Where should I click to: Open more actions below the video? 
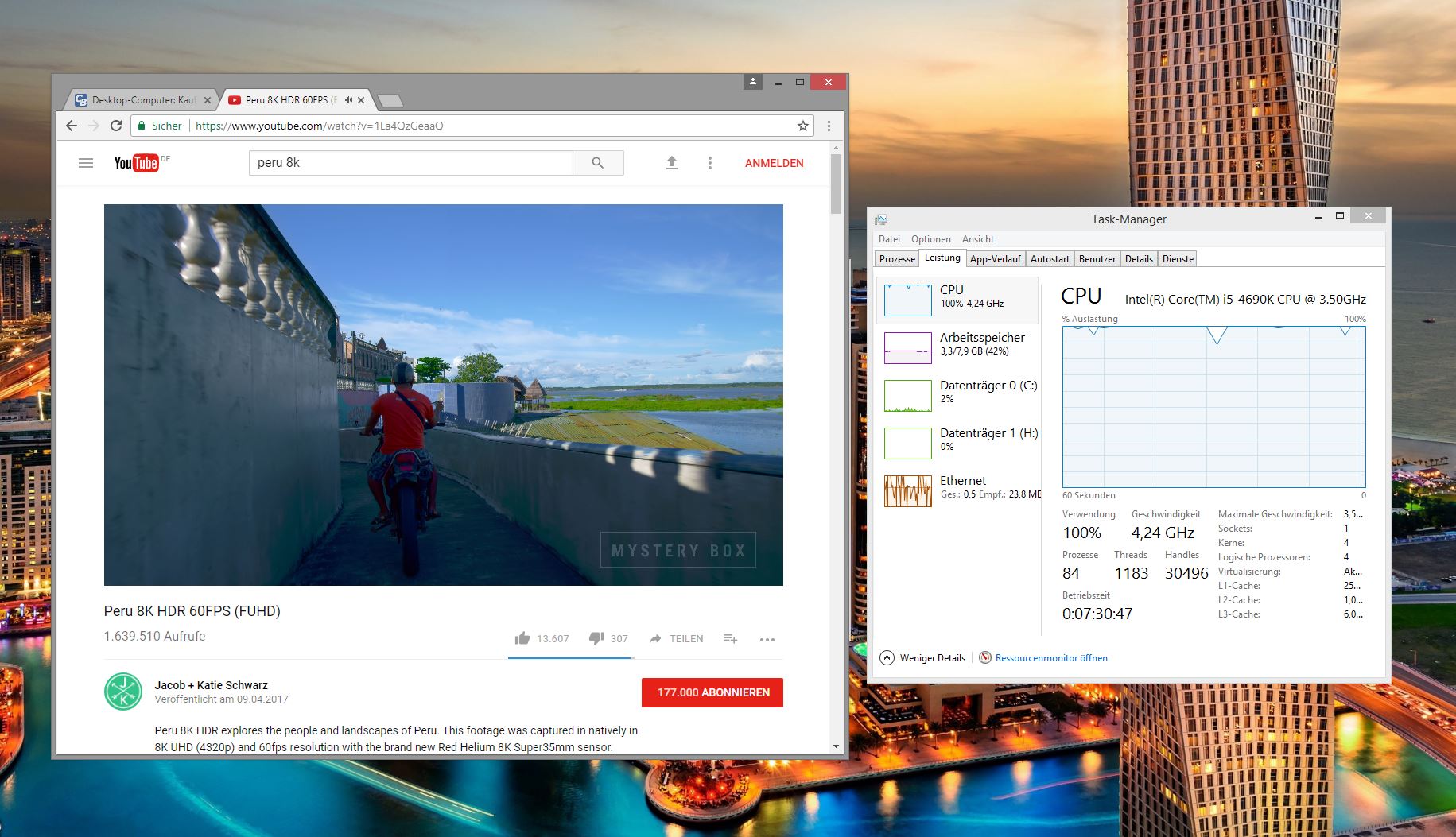point(767,639)
